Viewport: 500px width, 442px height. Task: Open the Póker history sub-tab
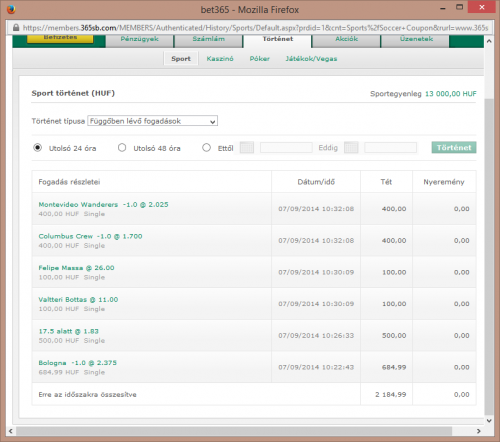coord(260,59)
